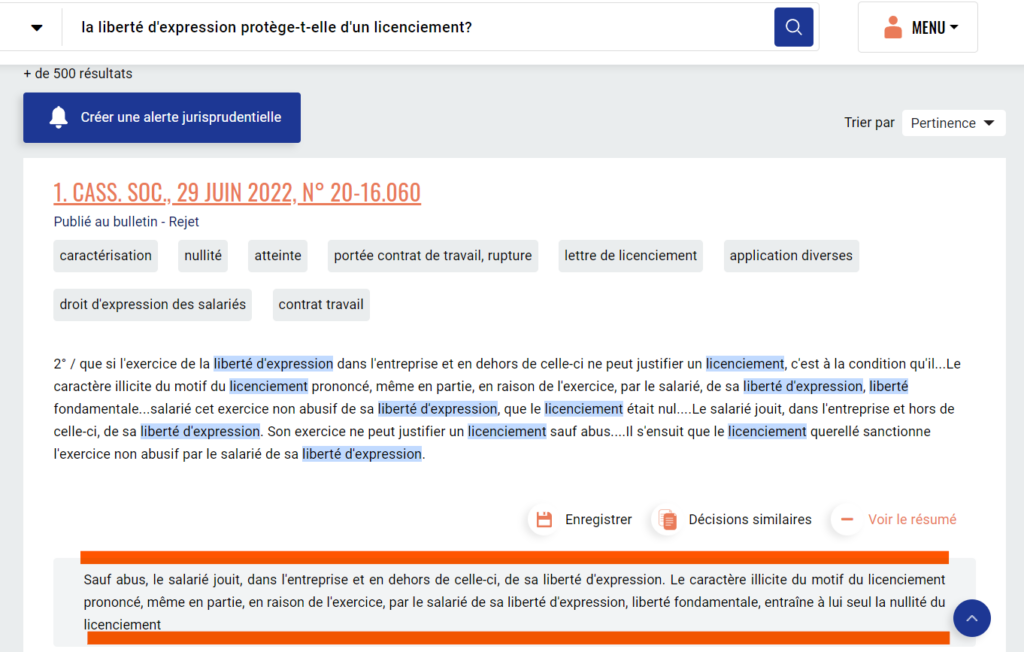
Task: Select the 'caractérisation' tag
Action: [x=105, y=255]
